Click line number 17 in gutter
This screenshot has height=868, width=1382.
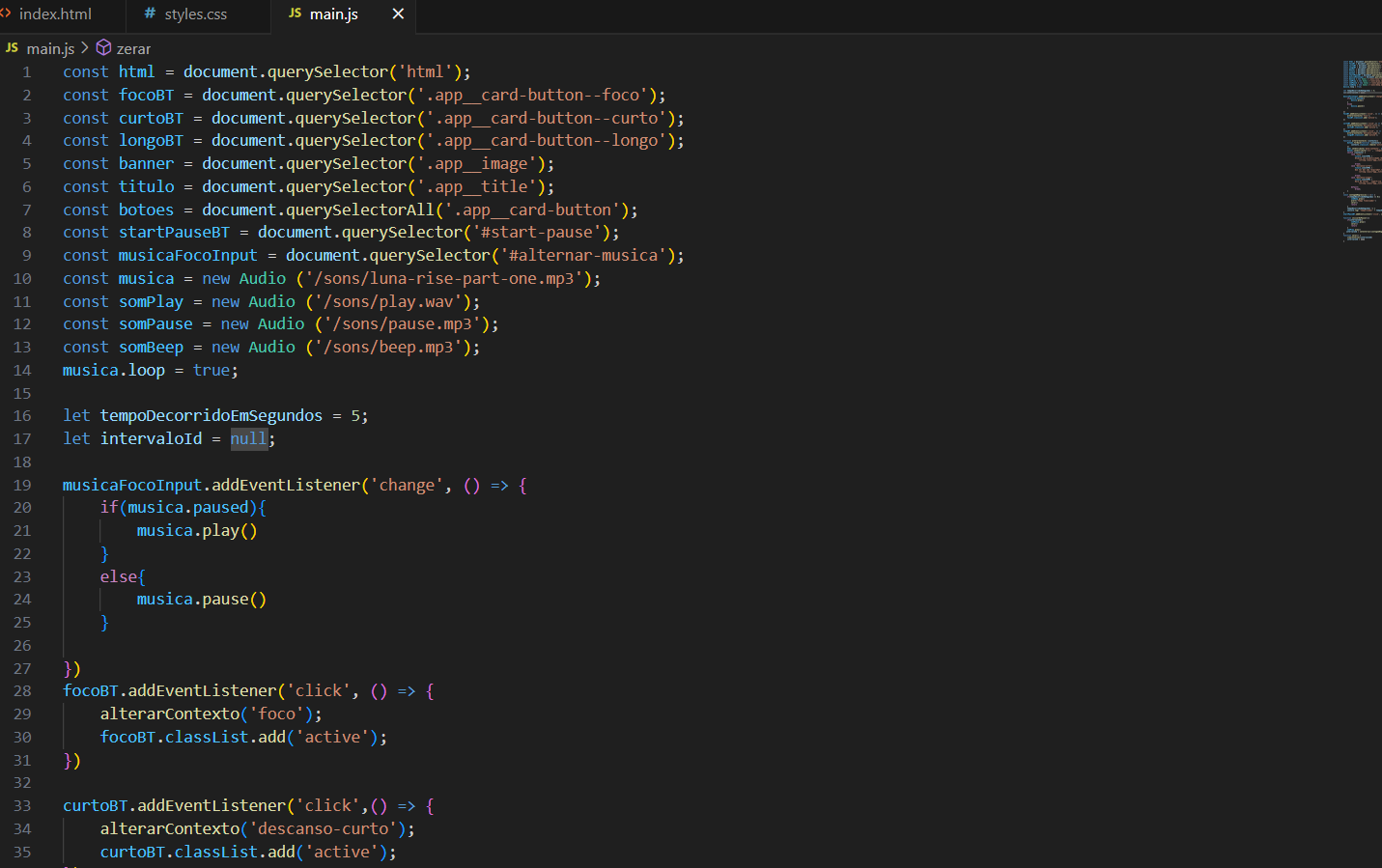click(x=22, y=439)
